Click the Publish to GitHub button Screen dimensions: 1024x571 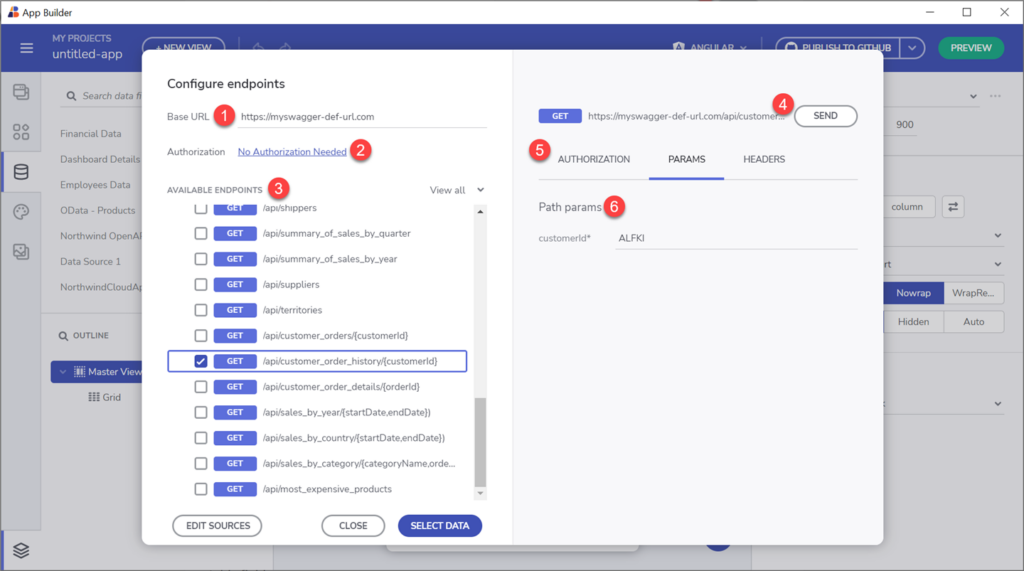pyautogui.click(x=838, y=48)
